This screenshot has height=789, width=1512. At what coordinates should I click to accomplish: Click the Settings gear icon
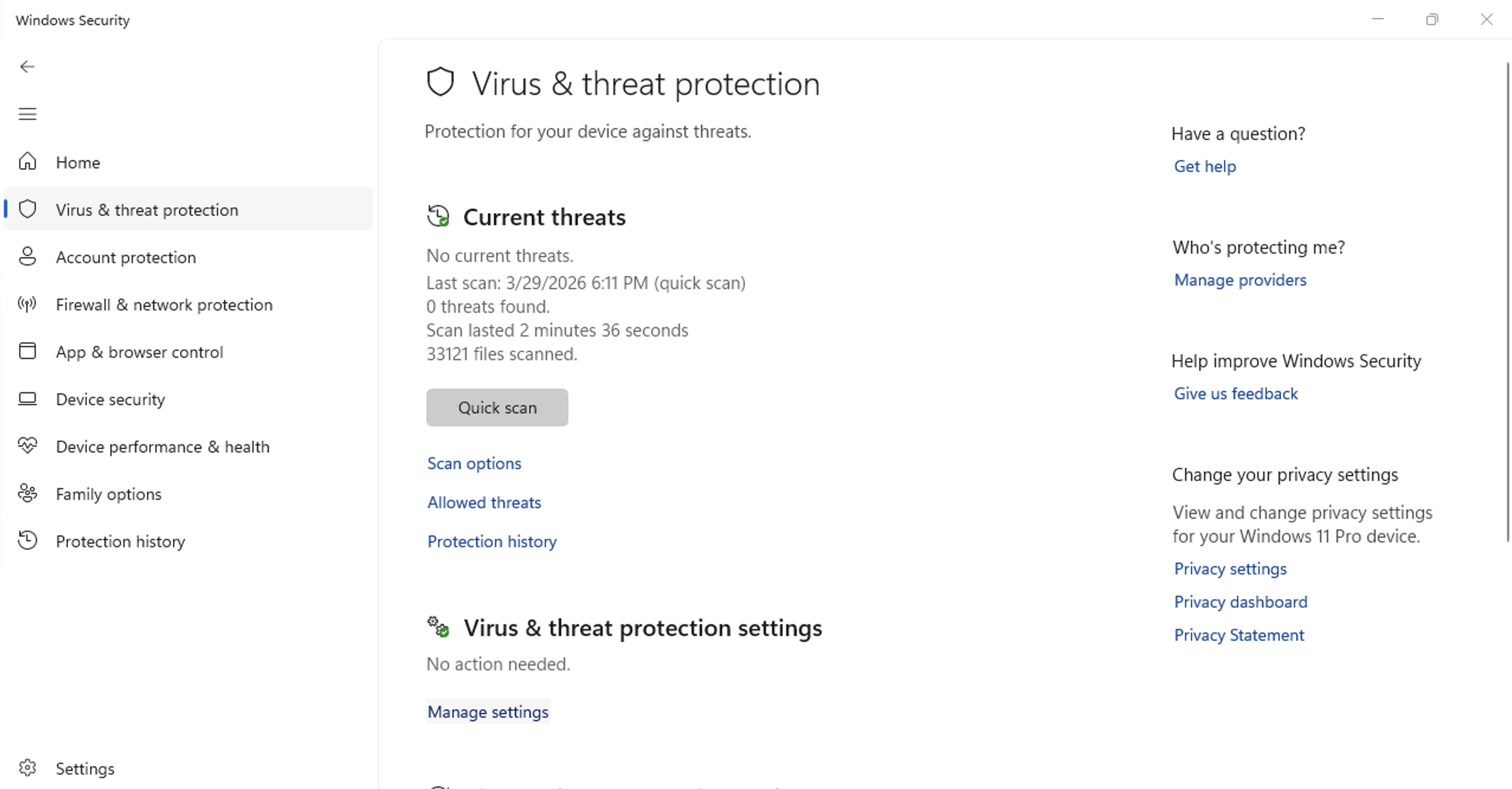tap(27, 768)
